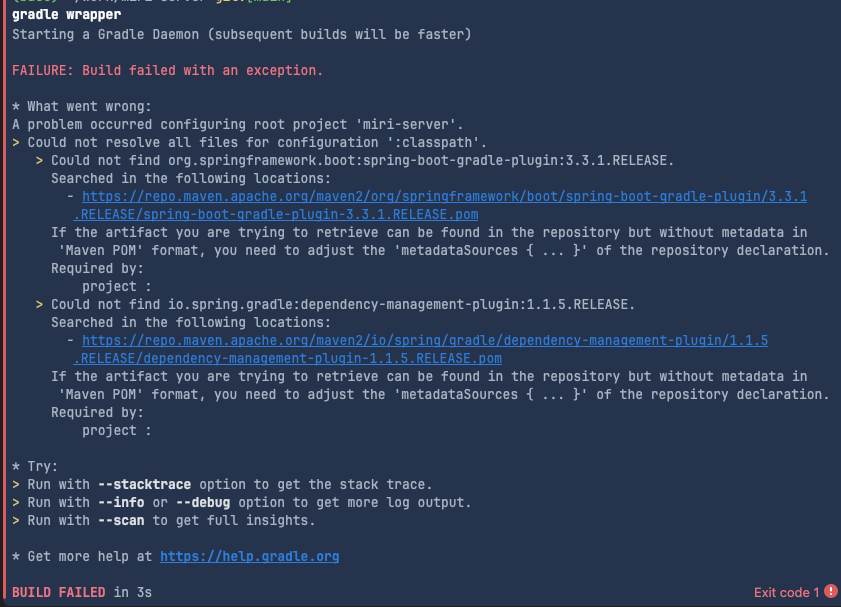This screenshot has height=607, width=841.
Task: Click the bold --scan option
Action: point(121,521)
